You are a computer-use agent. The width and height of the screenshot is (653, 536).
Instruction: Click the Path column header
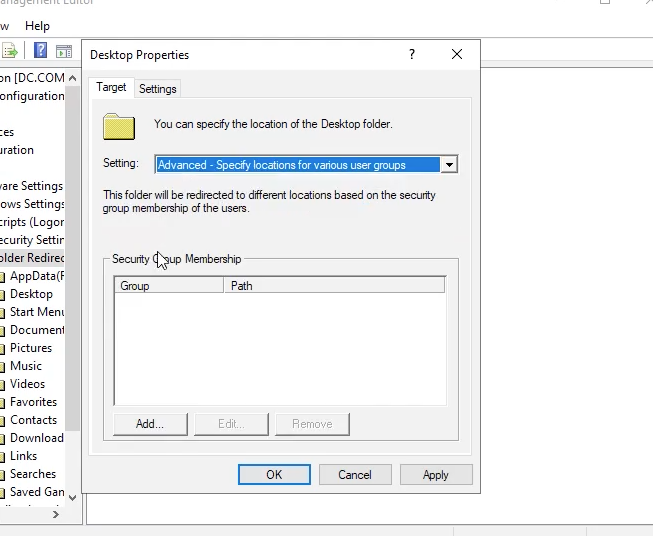pyautogui.click(x=334, y=286)
